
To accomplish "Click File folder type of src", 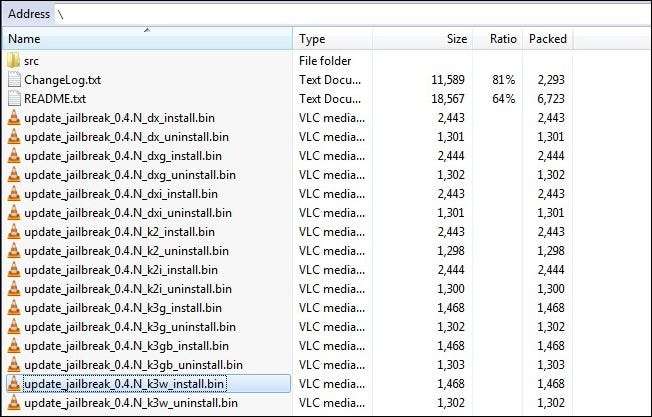I will [325, 61].
